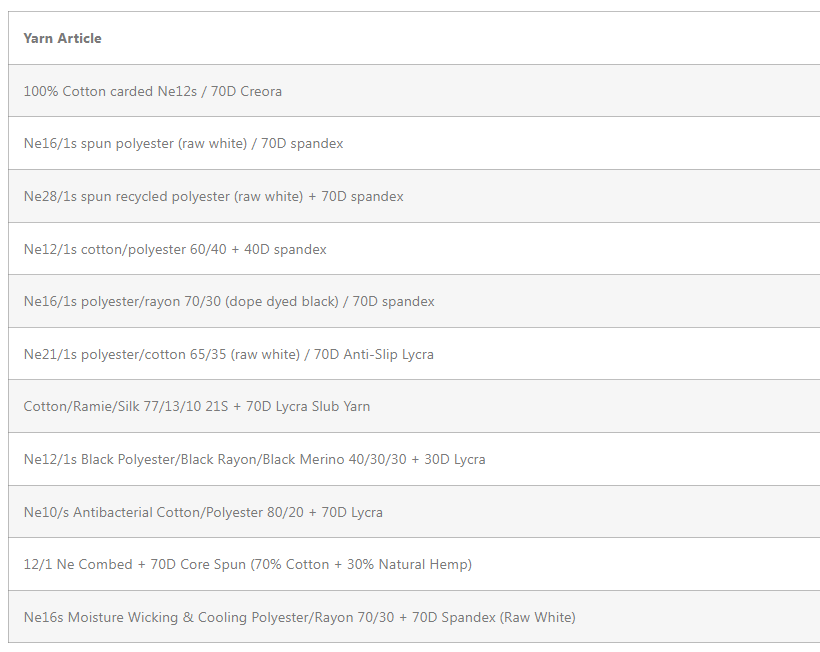Viewport: 820px width, 652px height.
Task: Click Ne28/1s spun recycled polyester entry
Action: tap(414, 196)
